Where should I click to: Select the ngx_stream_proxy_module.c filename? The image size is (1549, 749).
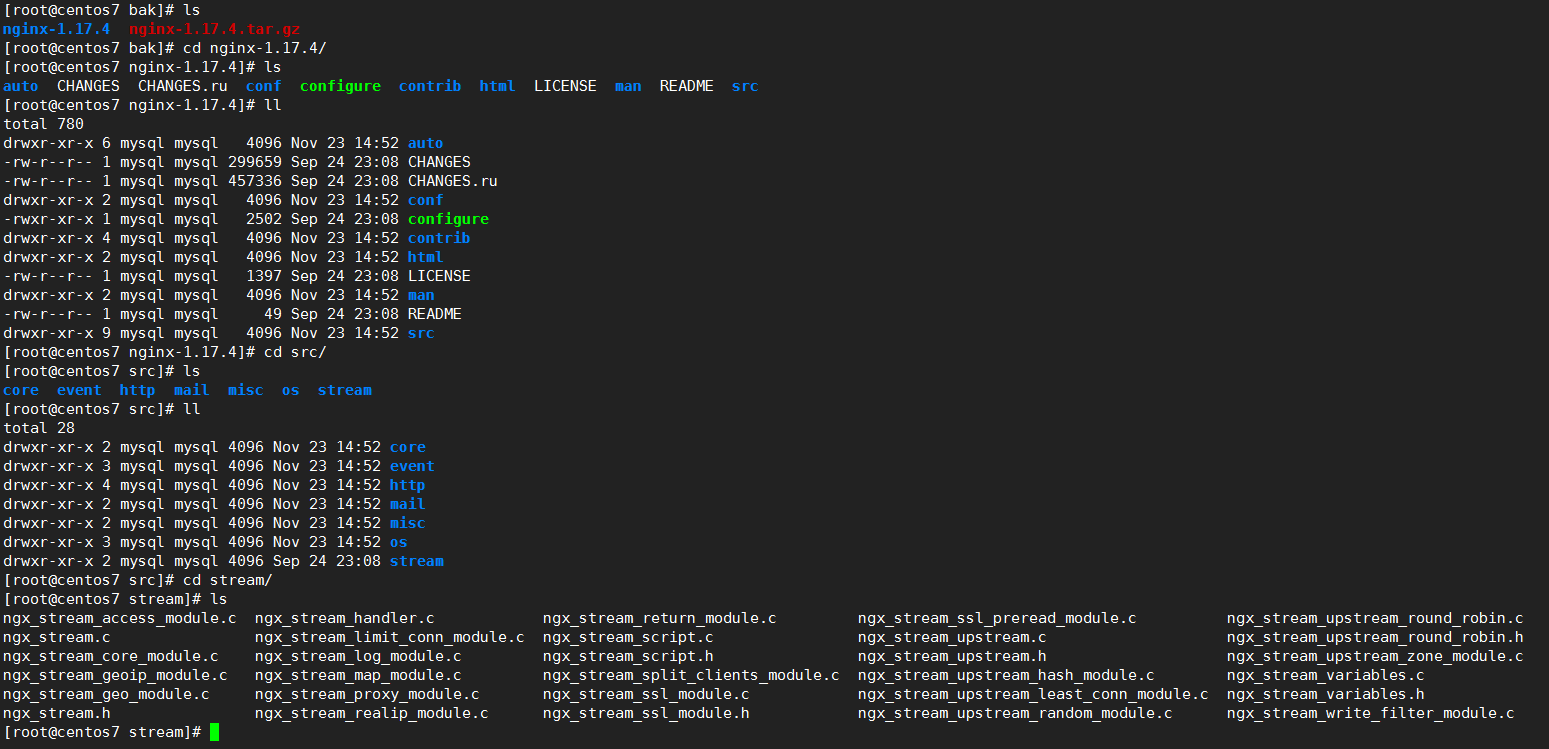pyautogui.click(x=367, y=694)
